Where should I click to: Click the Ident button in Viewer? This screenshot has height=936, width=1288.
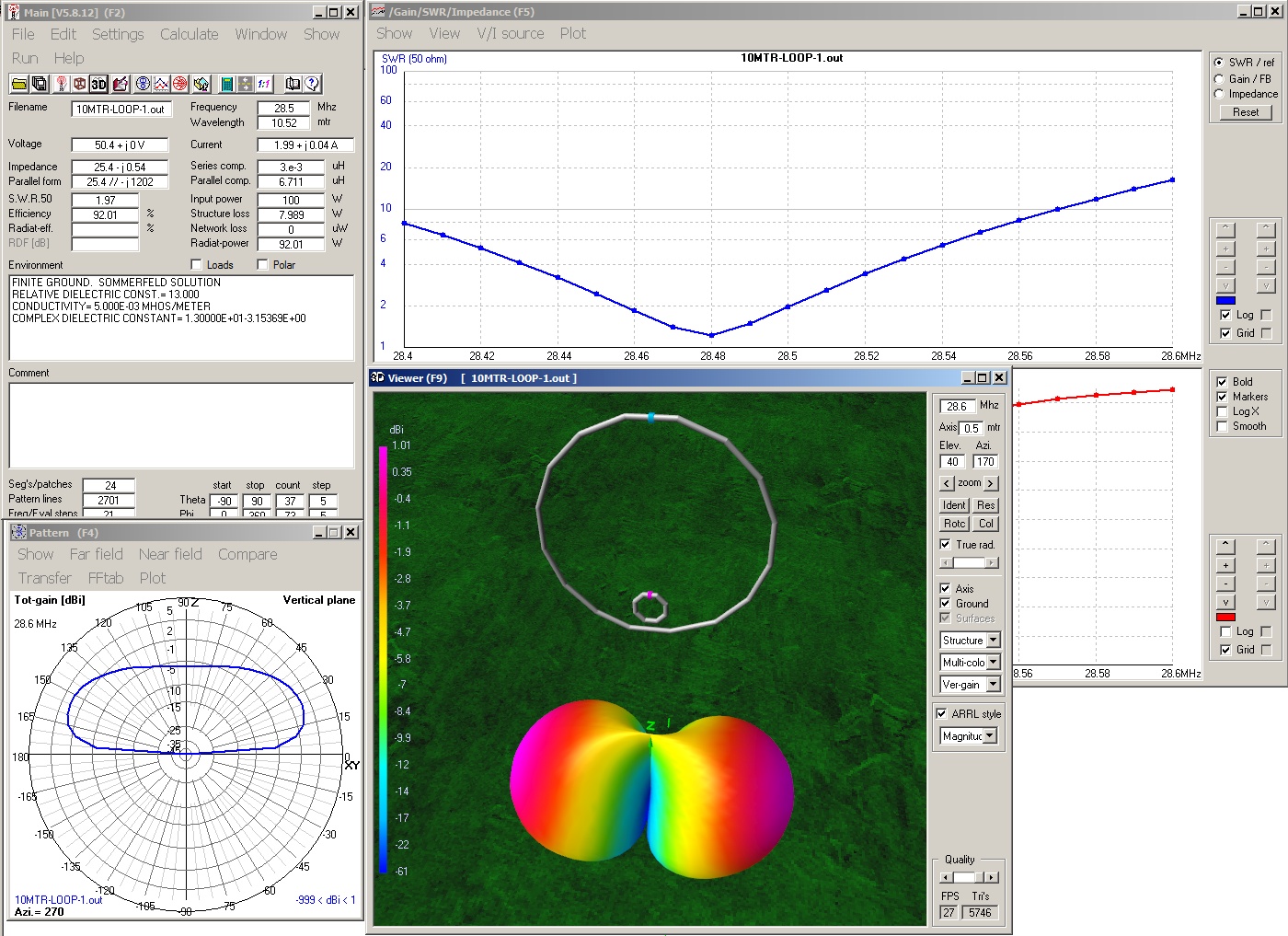tap(954, 505)
